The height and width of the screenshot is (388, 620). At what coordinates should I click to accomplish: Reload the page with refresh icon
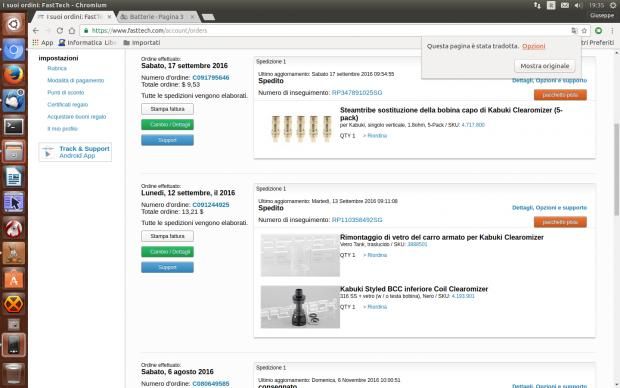(60, 30)
